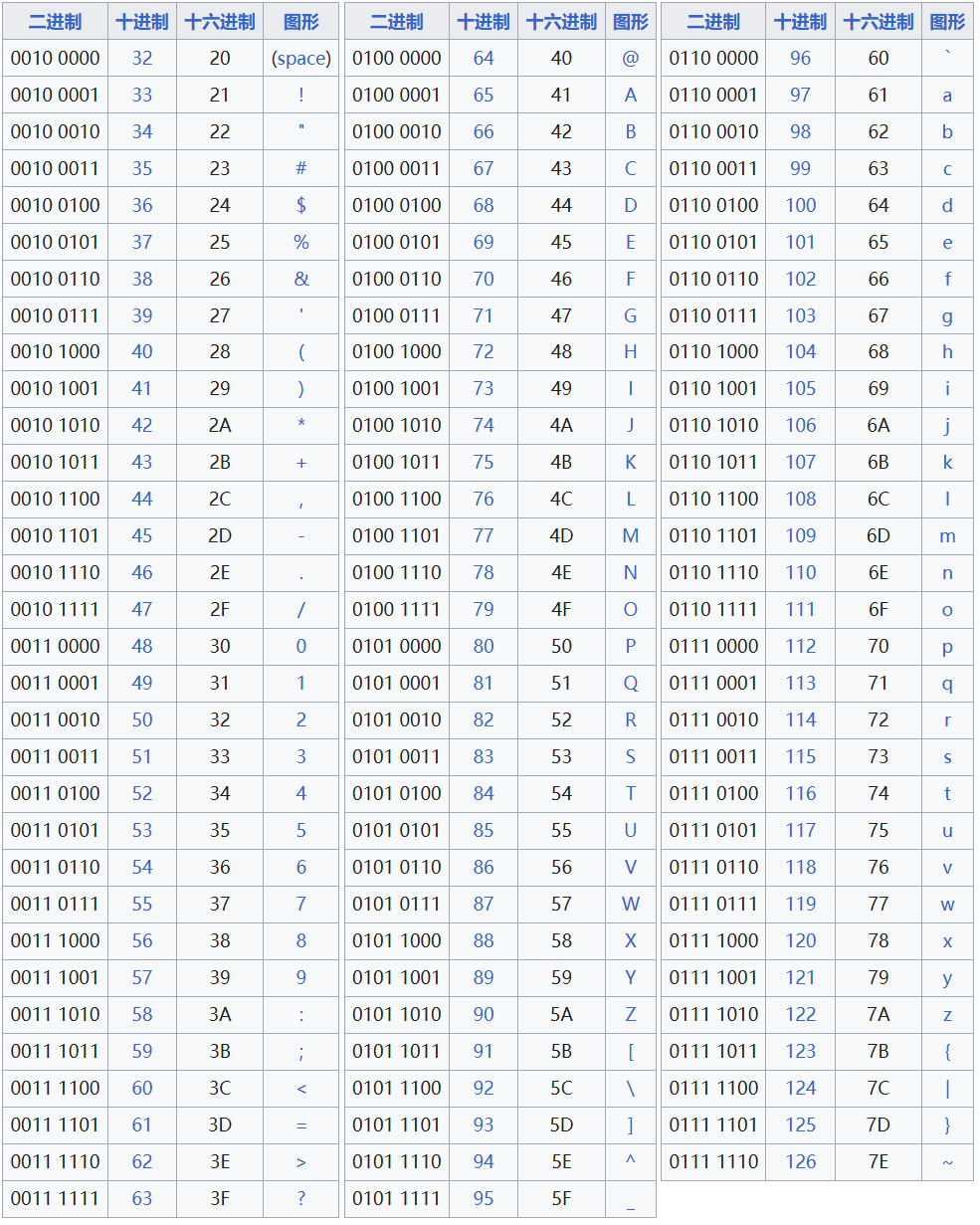980x1225 pixels.
Task: Click the @ character link
Action: pos(631,58)
